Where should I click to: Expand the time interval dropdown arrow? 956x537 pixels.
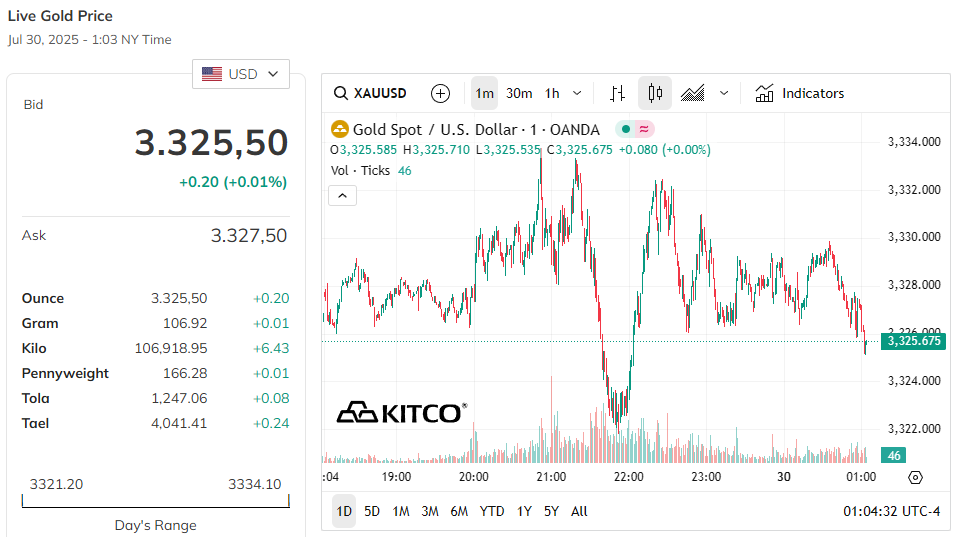click(577, 93)
